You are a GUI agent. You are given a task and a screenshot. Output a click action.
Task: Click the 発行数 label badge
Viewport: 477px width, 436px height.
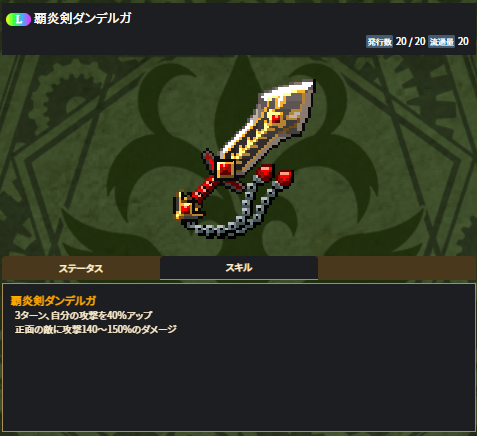pyautogui.click(x=379, y=42)
